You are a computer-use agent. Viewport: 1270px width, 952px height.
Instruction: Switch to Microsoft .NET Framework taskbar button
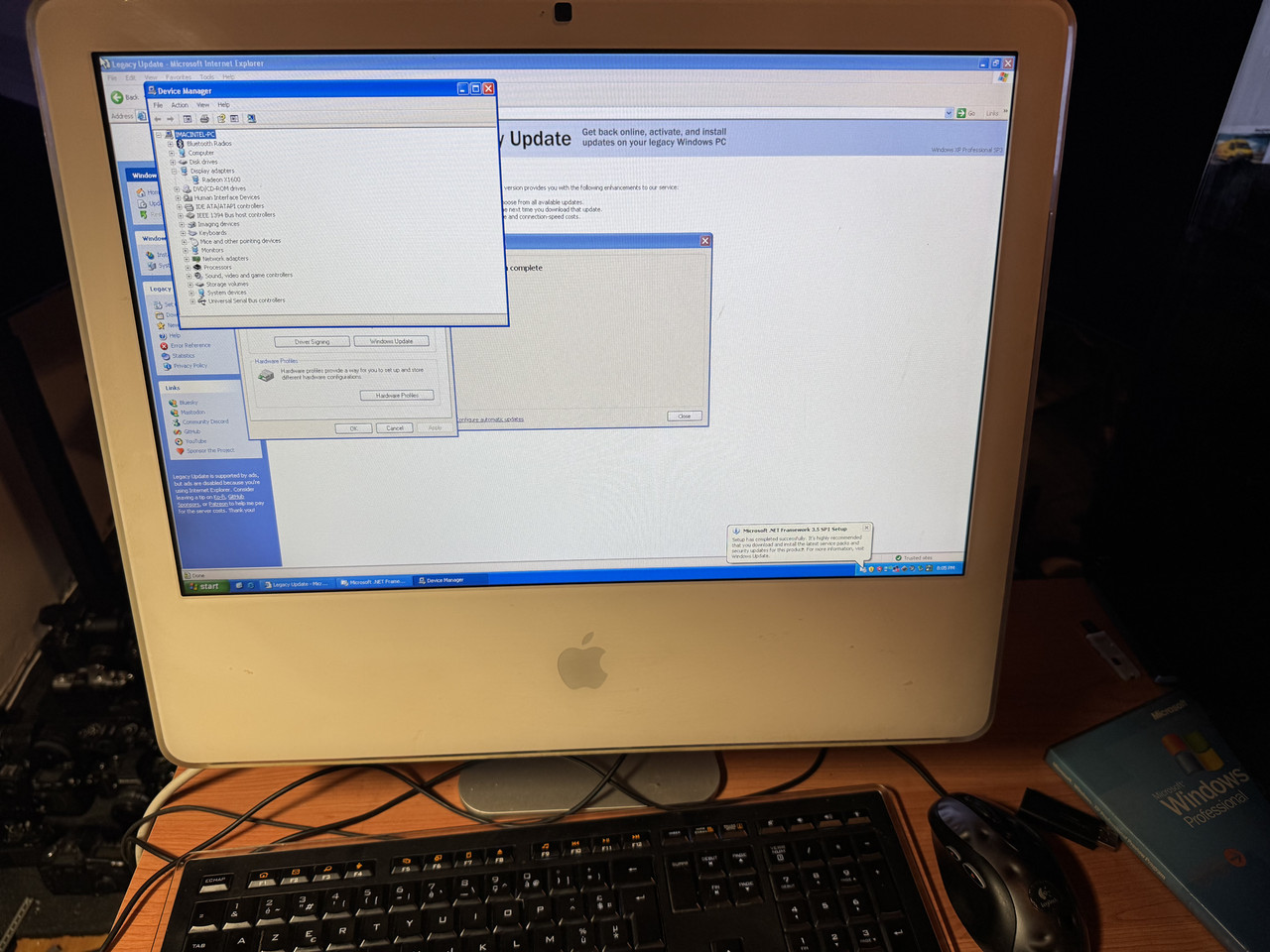click(x=374, y=582)
